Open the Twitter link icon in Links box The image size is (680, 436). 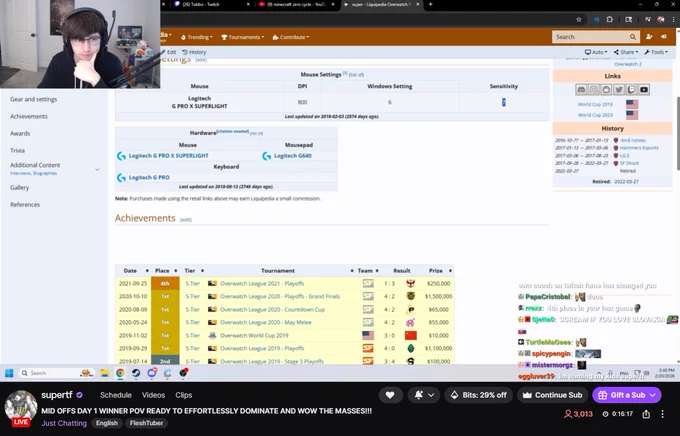(619, 90)
